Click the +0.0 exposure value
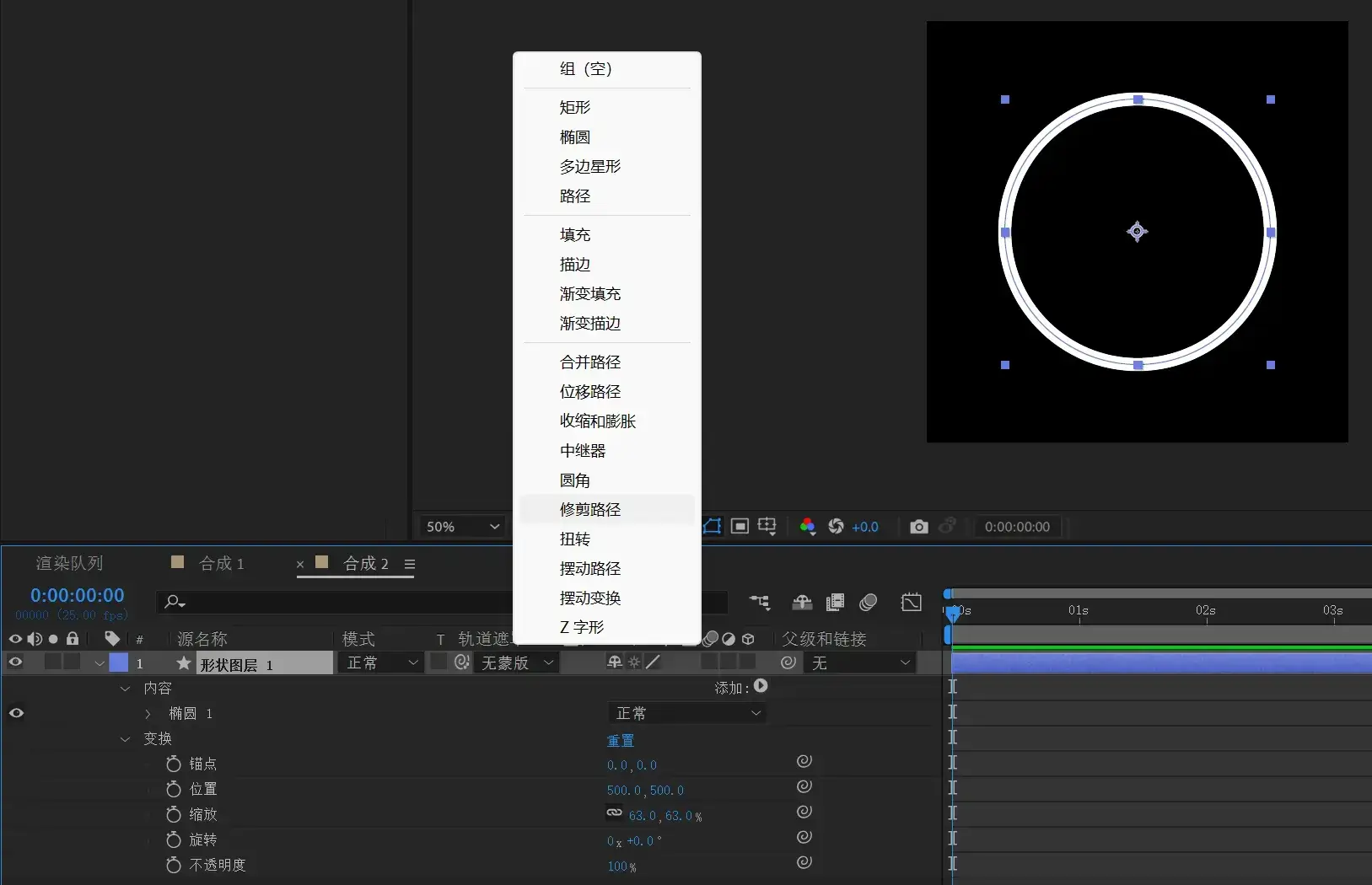The width and height of the screenshot is (1372, 885). click(x=865, y=527)
